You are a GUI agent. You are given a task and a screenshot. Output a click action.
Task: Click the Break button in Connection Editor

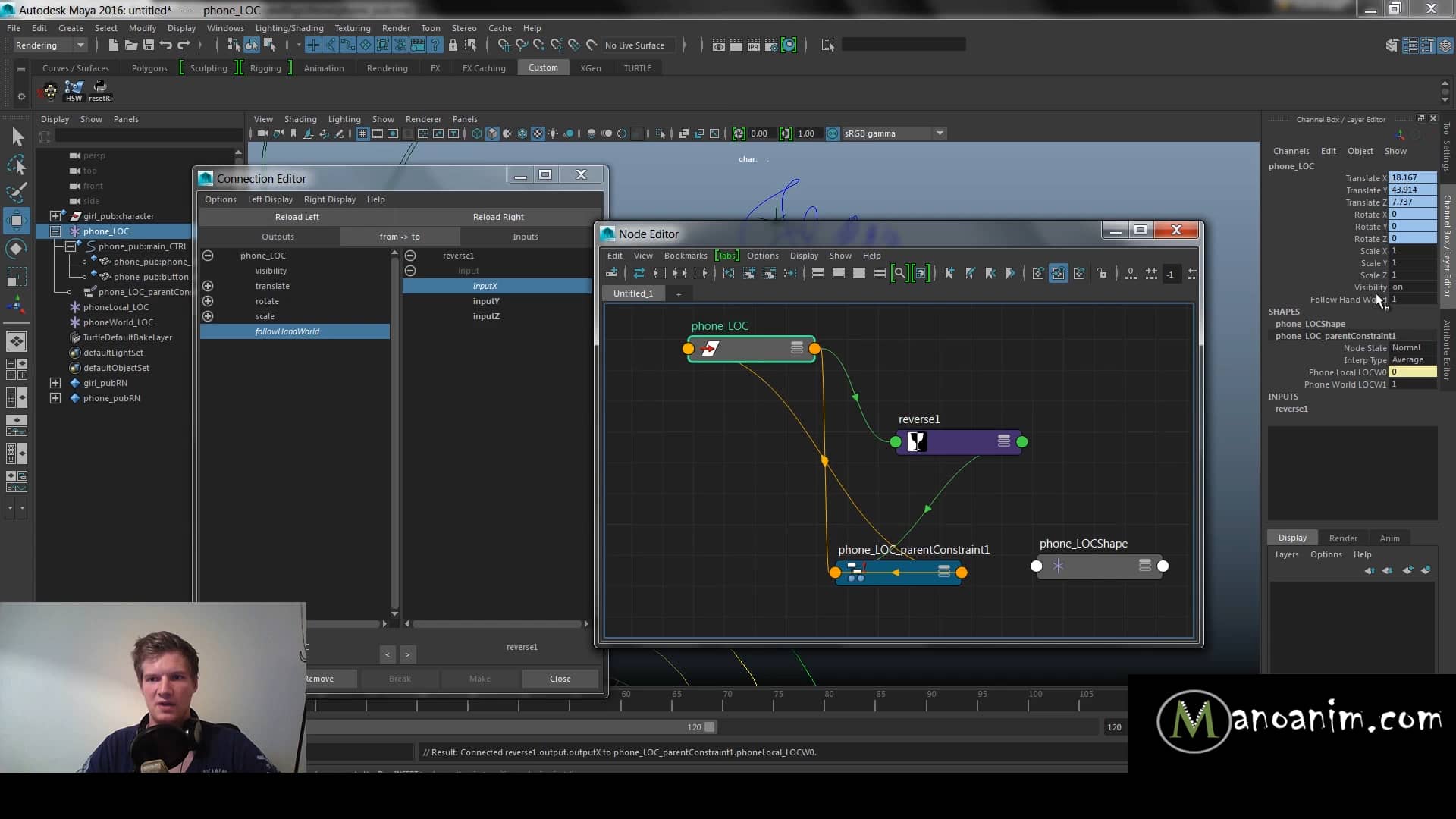coord(400,679)
